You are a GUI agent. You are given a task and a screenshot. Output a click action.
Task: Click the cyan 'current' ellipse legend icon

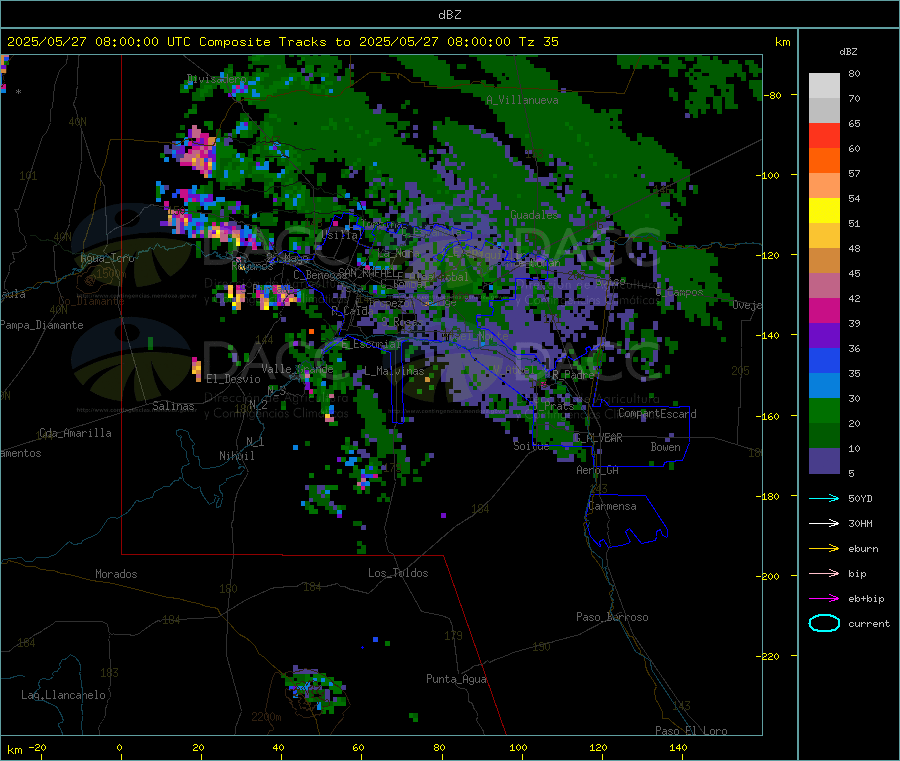point(824,623)
